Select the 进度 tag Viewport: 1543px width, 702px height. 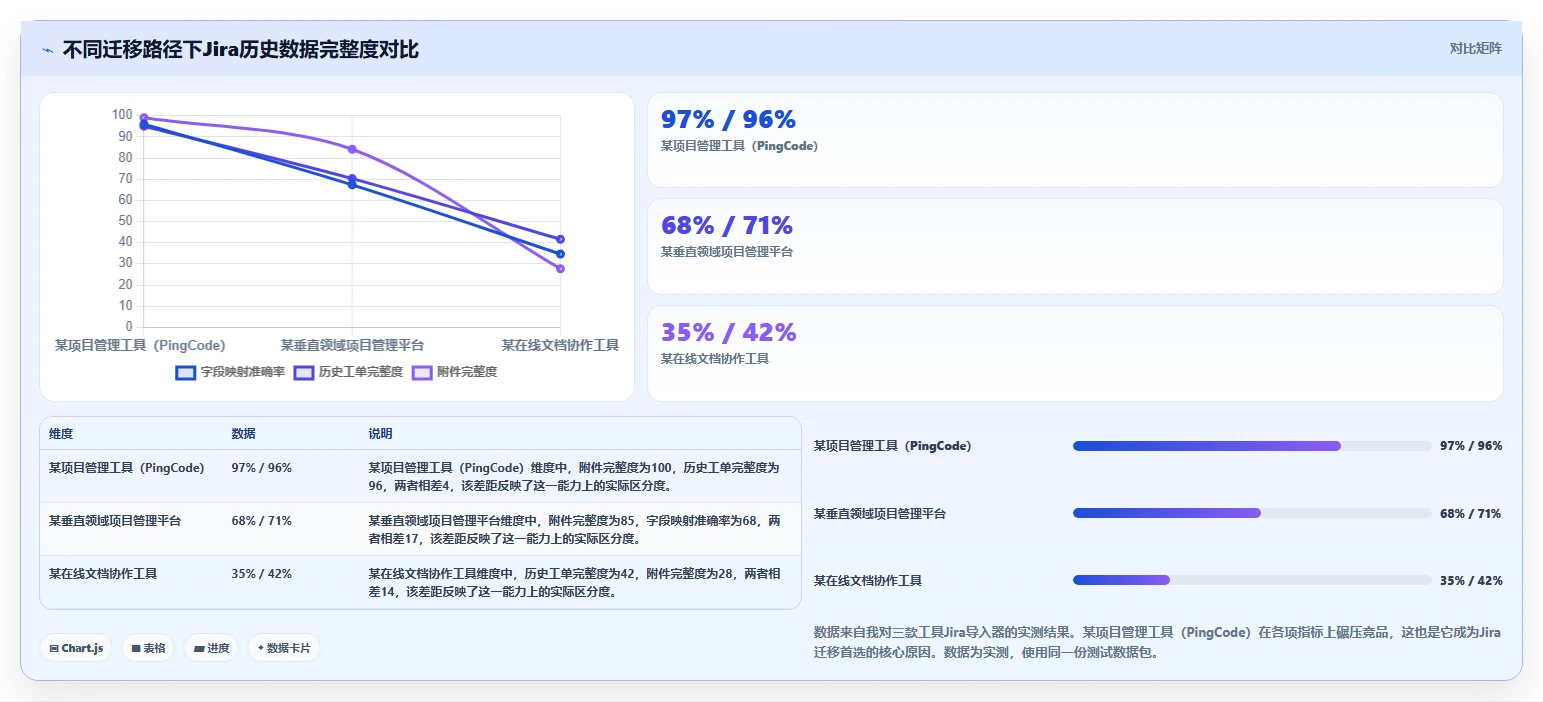pos(211,648)
